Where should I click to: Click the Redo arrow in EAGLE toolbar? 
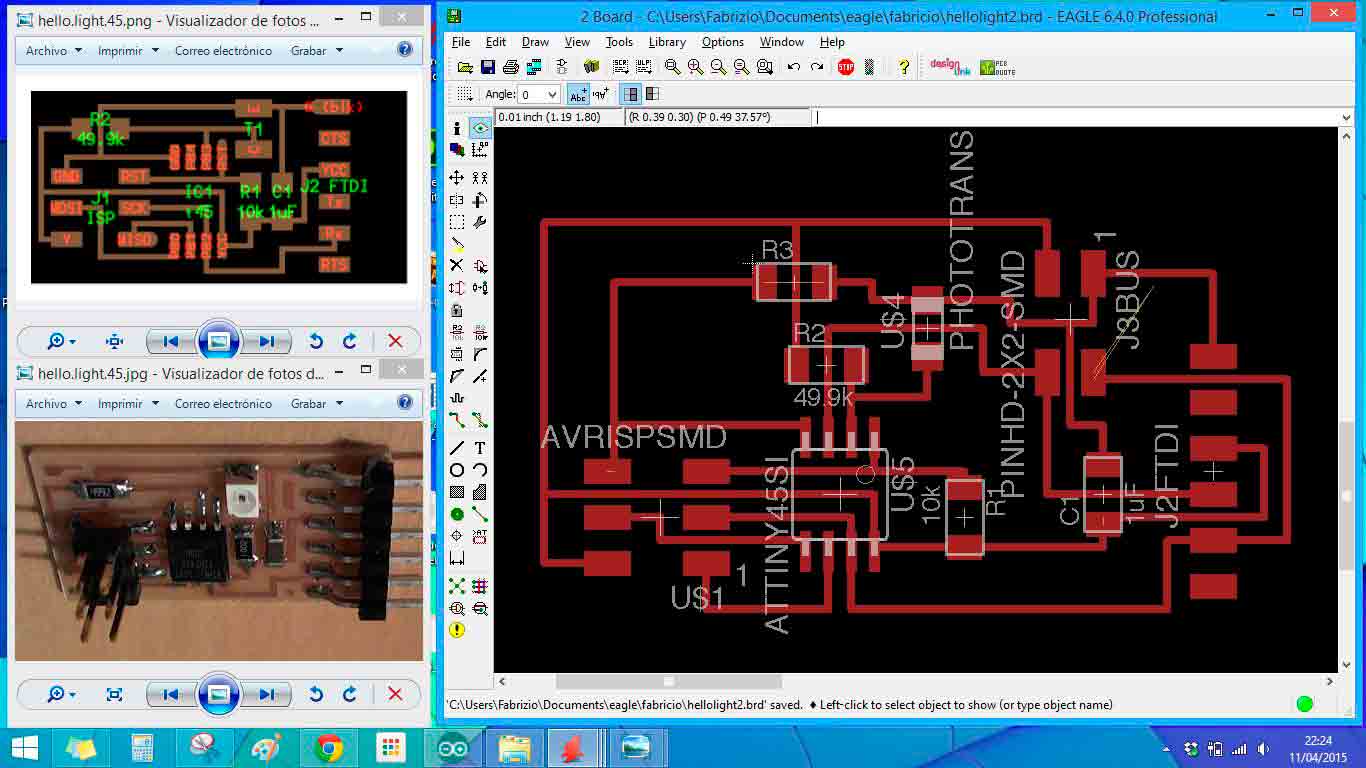pyautogui.click(x=817, y=67)
